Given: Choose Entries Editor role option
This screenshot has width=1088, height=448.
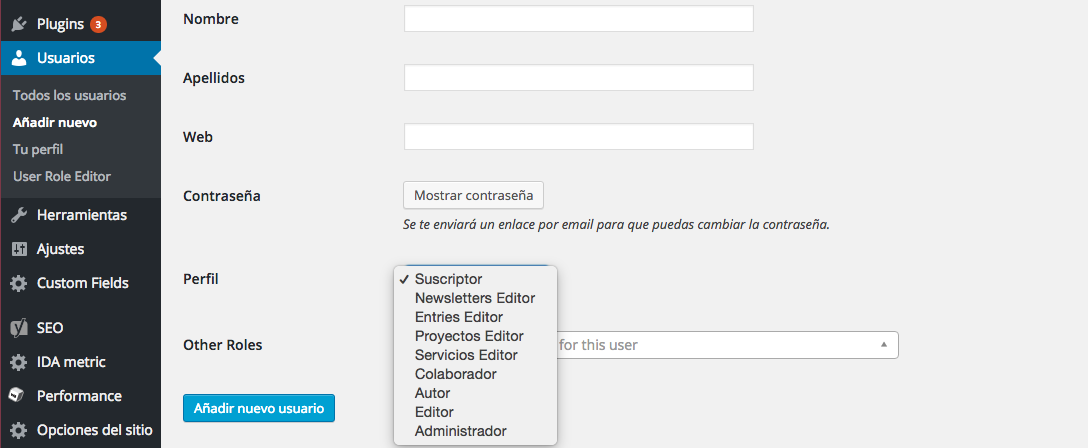Looking at the screenshot, I should [475, 317].
